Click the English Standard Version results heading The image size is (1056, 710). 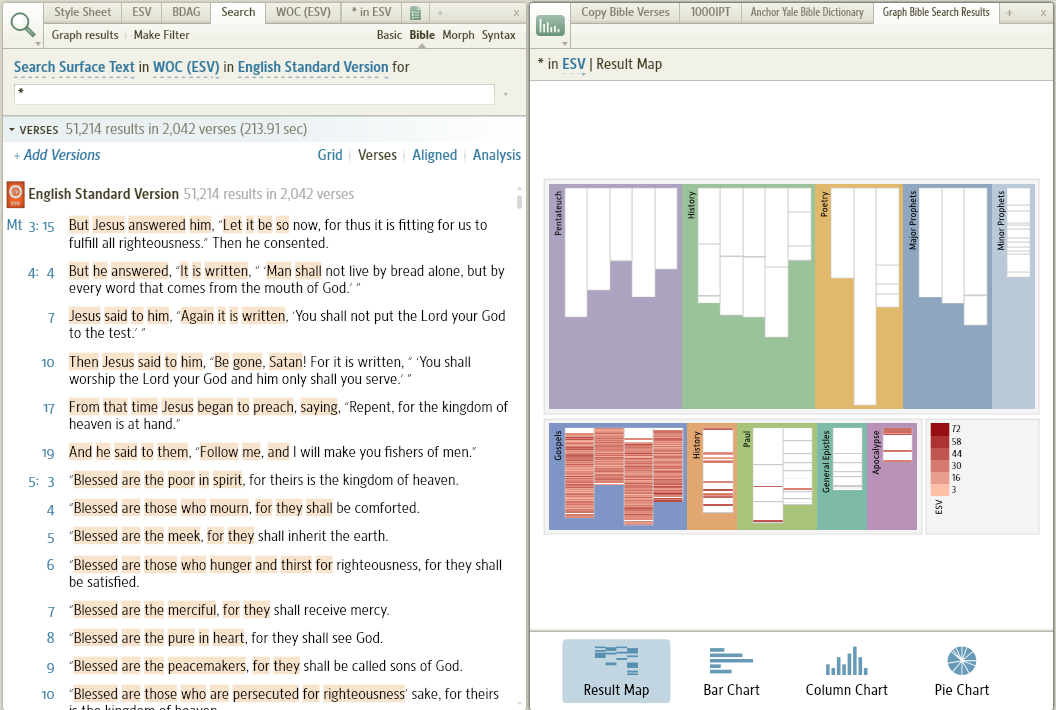tap(103, 194)
